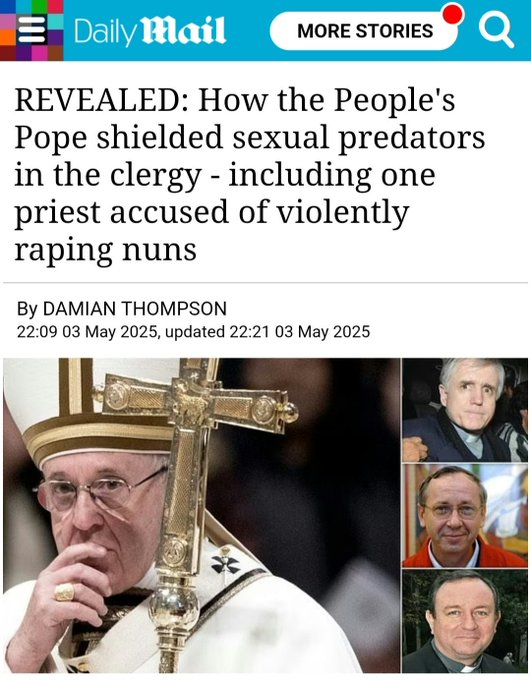The image size is (531, 680).
Task: Click the grey divider below the headline
Action: point(266,283)
